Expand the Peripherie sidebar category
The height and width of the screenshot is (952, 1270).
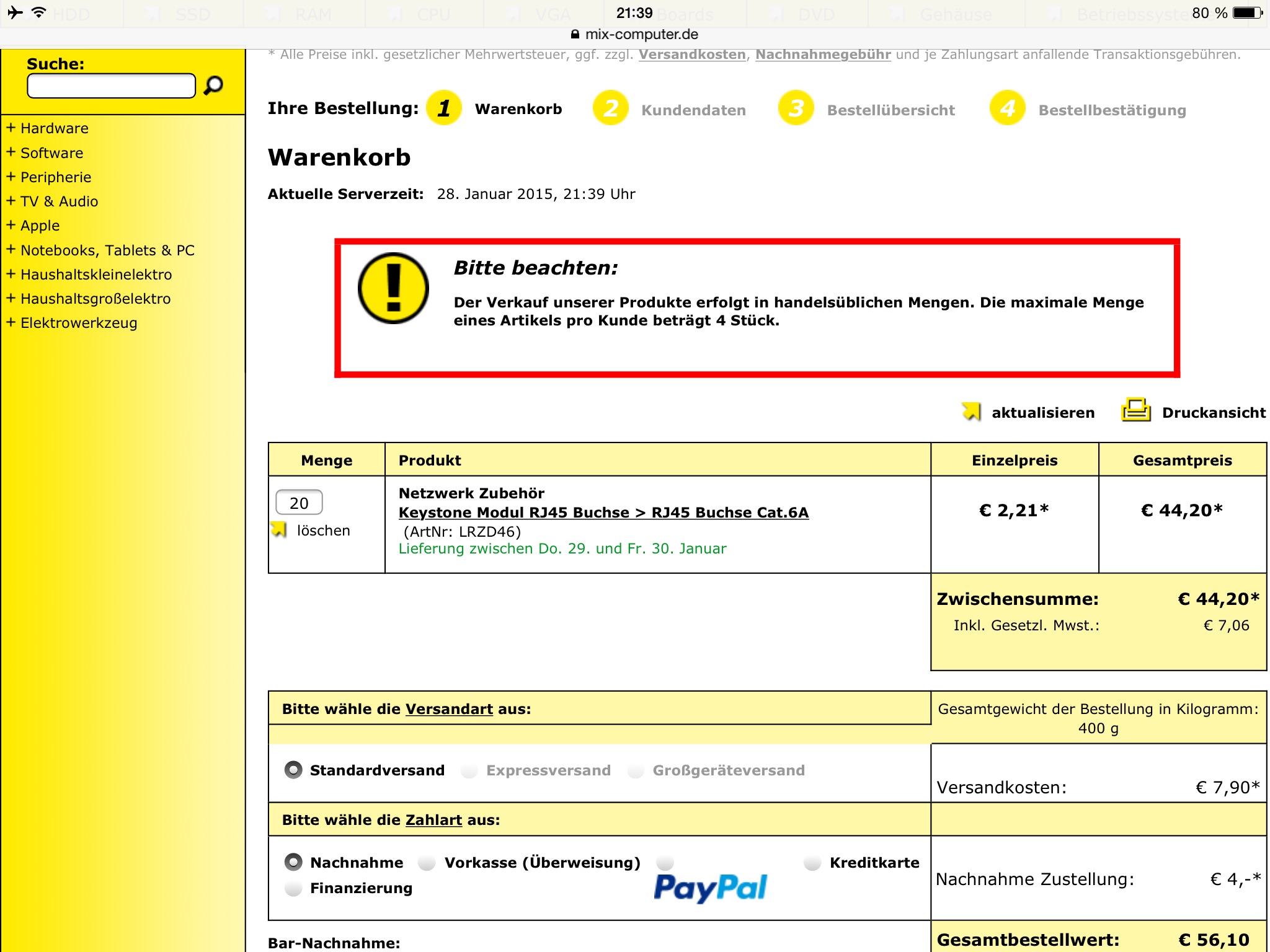[x=55, y=177]
